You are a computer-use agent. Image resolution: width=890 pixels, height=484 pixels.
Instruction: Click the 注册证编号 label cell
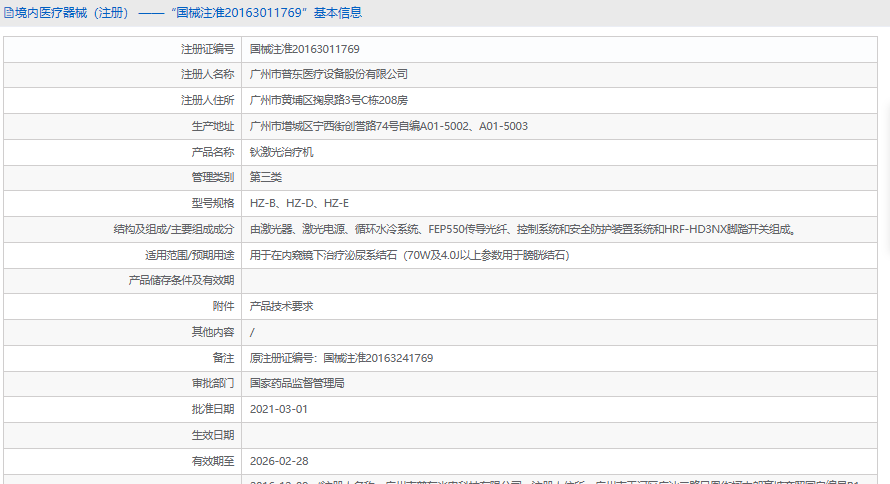pos(208,49)
